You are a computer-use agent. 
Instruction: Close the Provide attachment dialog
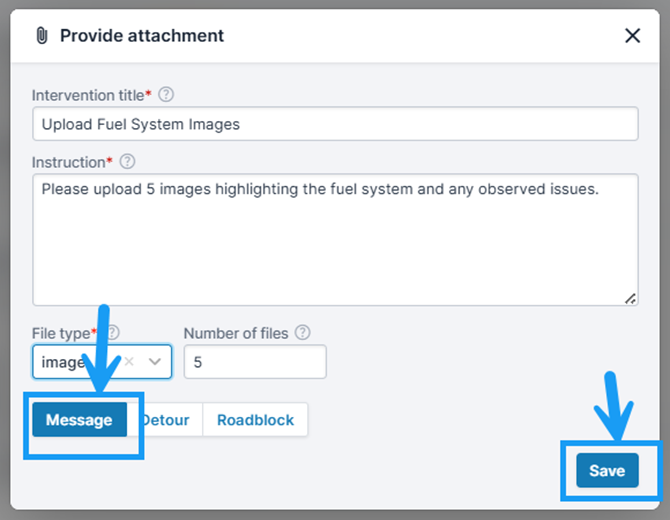[632, 35]
